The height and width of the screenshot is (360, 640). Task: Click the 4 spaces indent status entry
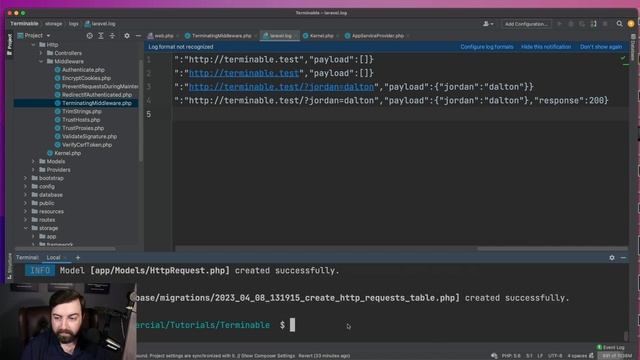(577, 356)
